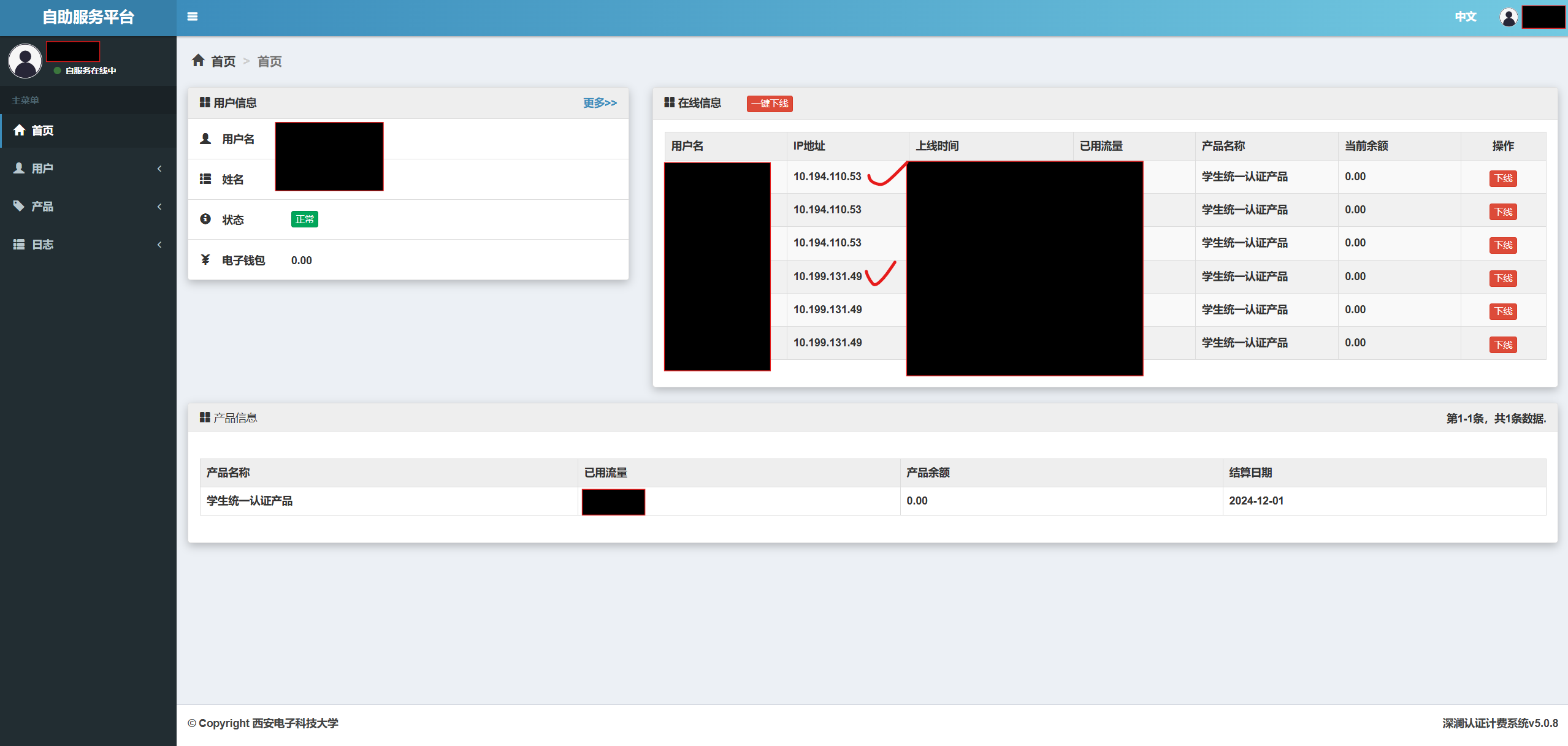Click 下线 for last 10.199.131.49 row
The height and width of the screenshot is (746, 1568).
click(1503, 344)
